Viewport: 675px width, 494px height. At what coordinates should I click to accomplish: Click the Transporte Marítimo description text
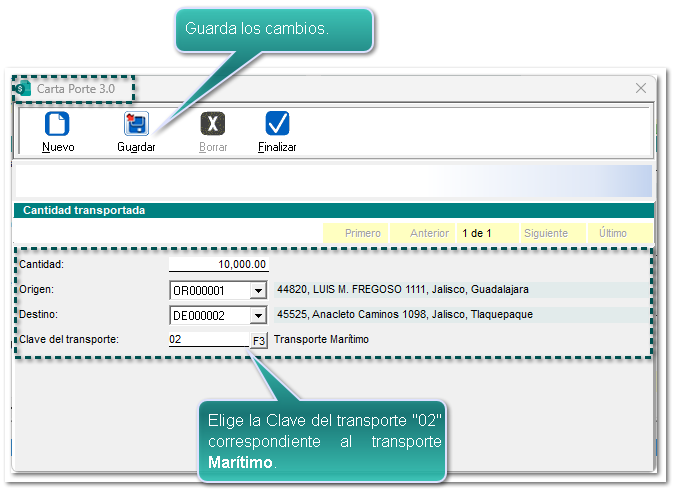click(x=322, y=340)
